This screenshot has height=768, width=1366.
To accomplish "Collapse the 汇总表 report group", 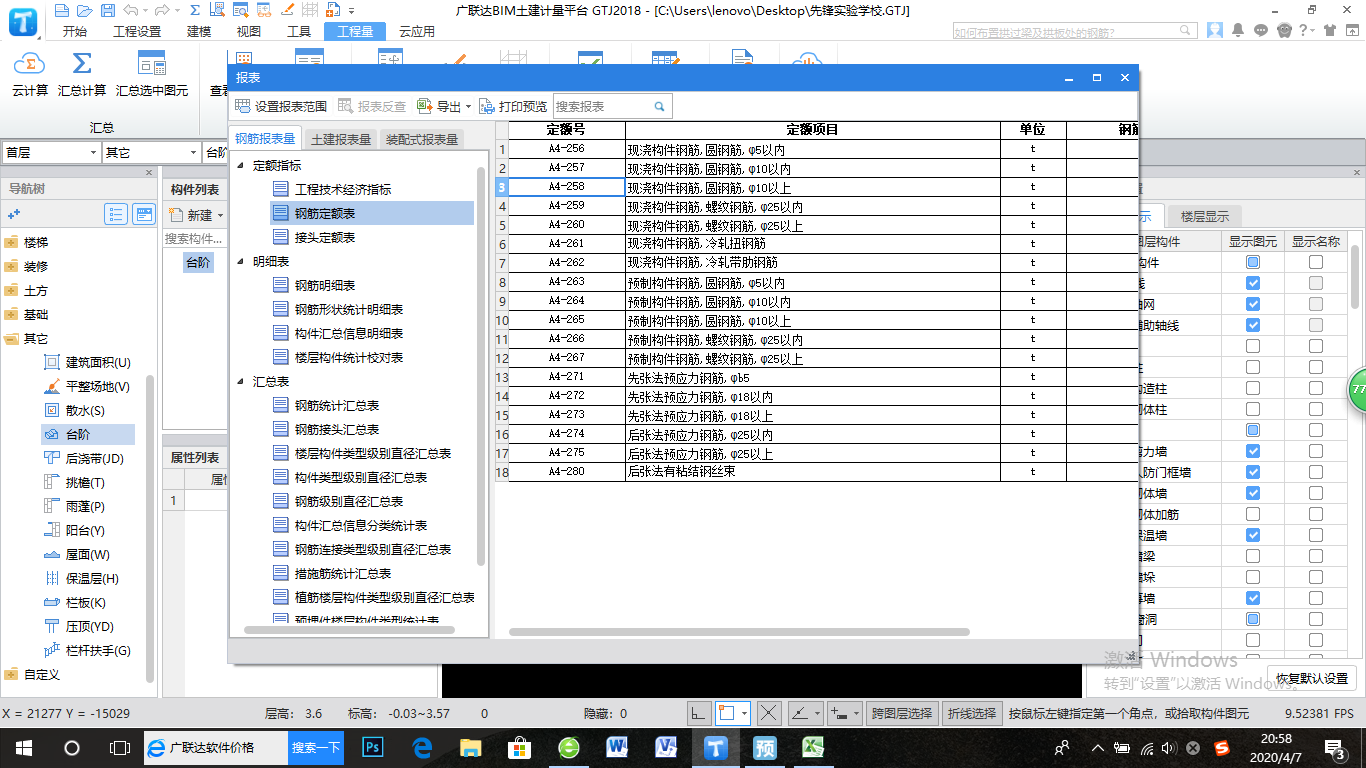I will point(241,381).
